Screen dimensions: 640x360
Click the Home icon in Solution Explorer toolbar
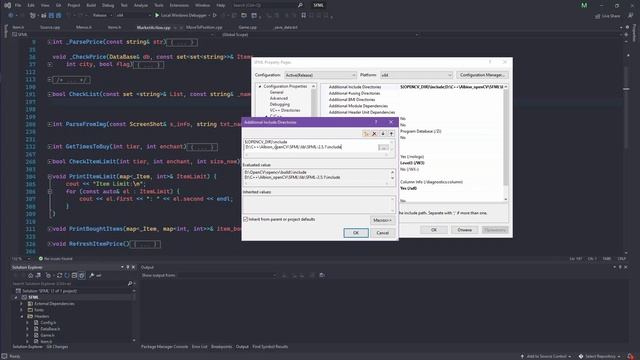[x=31, y=276]
